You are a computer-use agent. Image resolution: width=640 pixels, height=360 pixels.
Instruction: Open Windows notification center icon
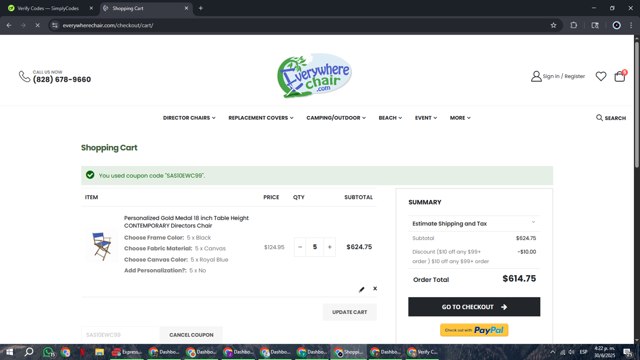click(x=628, y=352)
